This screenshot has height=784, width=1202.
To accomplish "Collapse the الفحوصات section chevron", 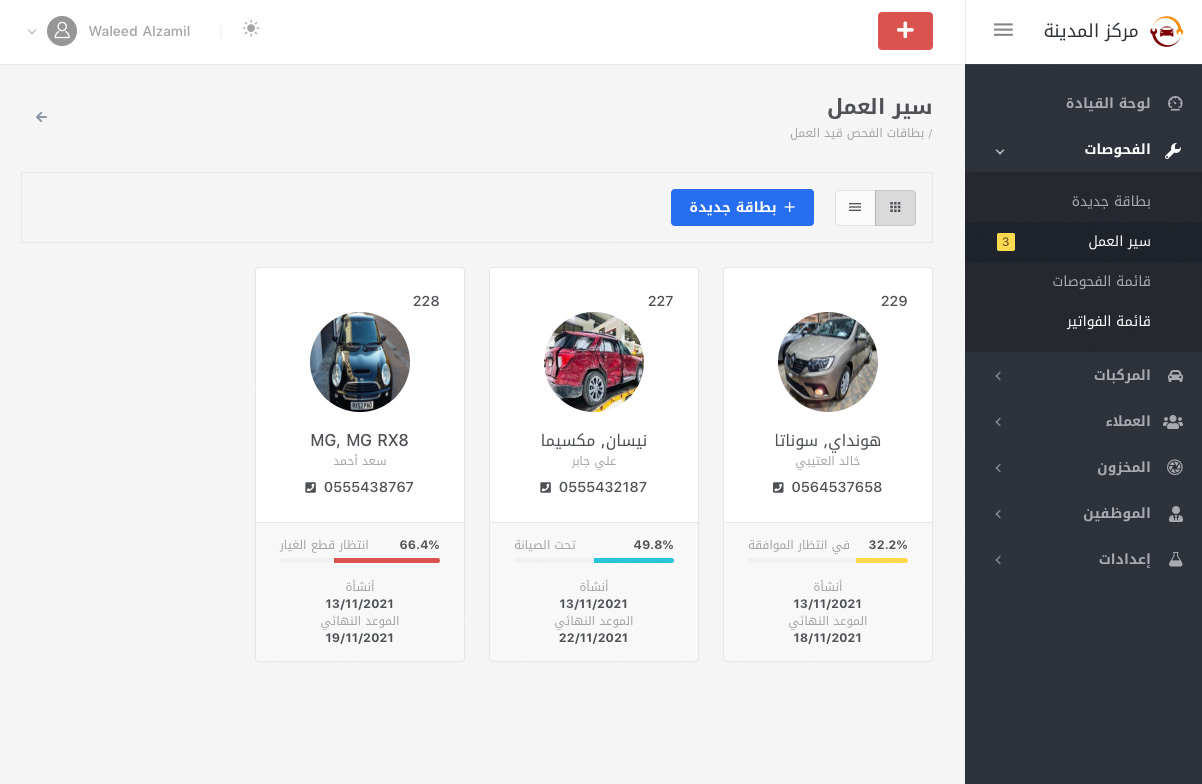I will tap(999, 151).
